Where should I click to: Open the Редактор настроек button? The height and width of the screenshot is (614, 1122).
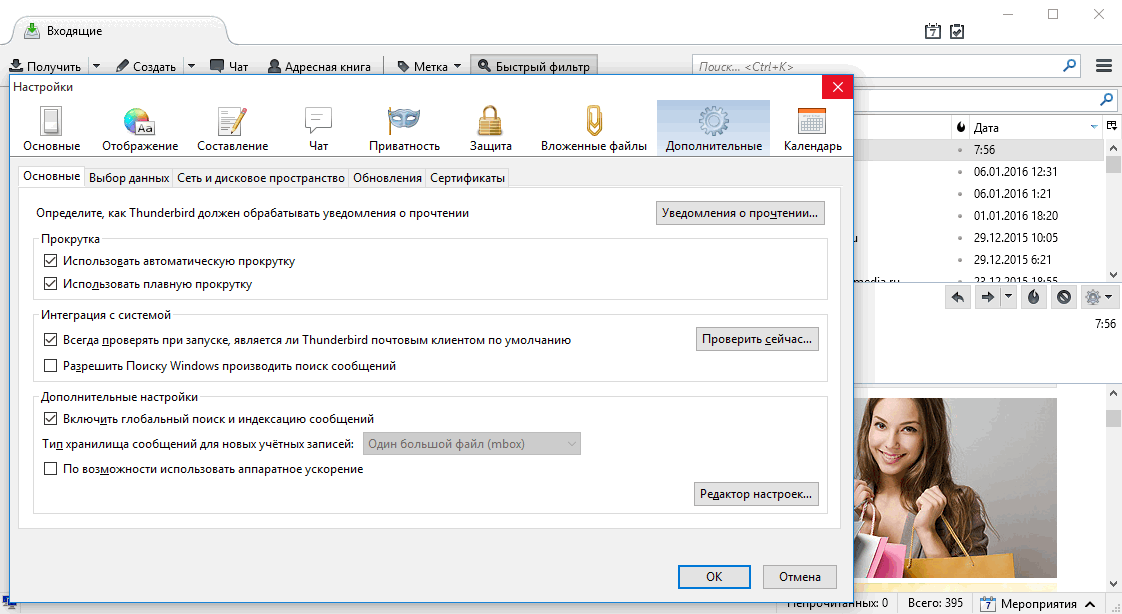pyautogui.click(x=756, y=494)
